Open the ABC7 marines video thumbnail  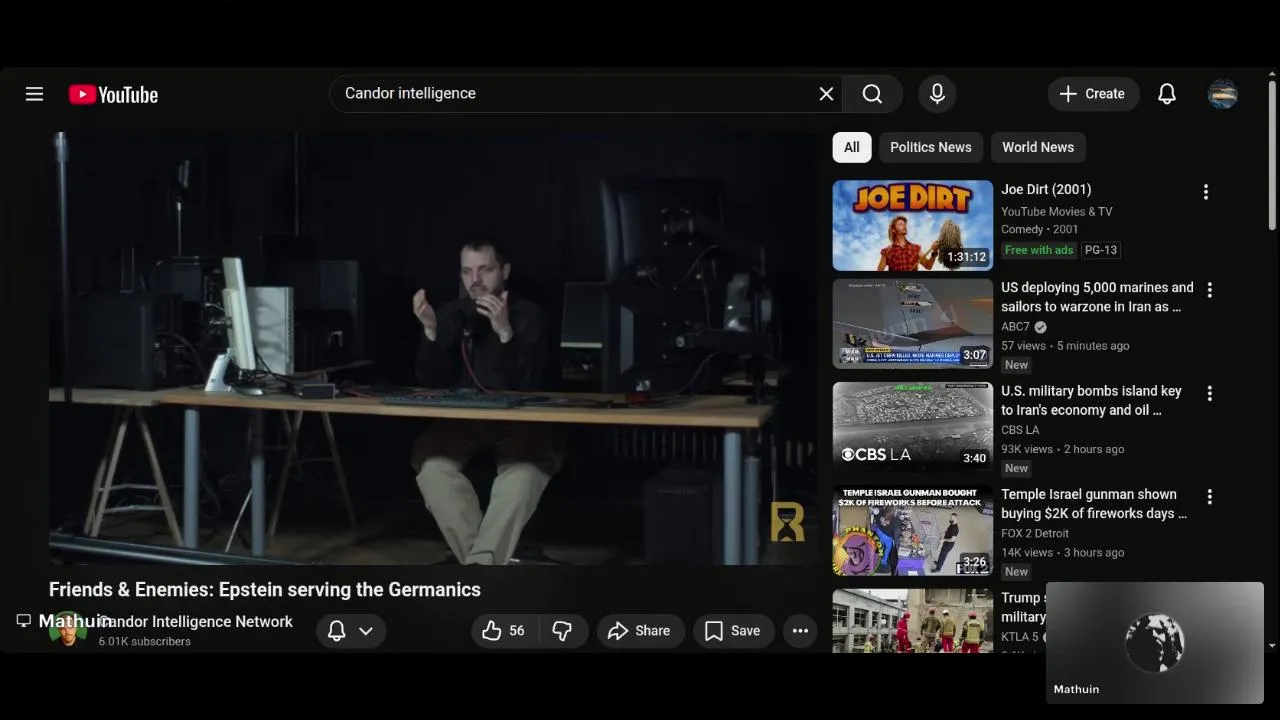click(x=913, y=324)
